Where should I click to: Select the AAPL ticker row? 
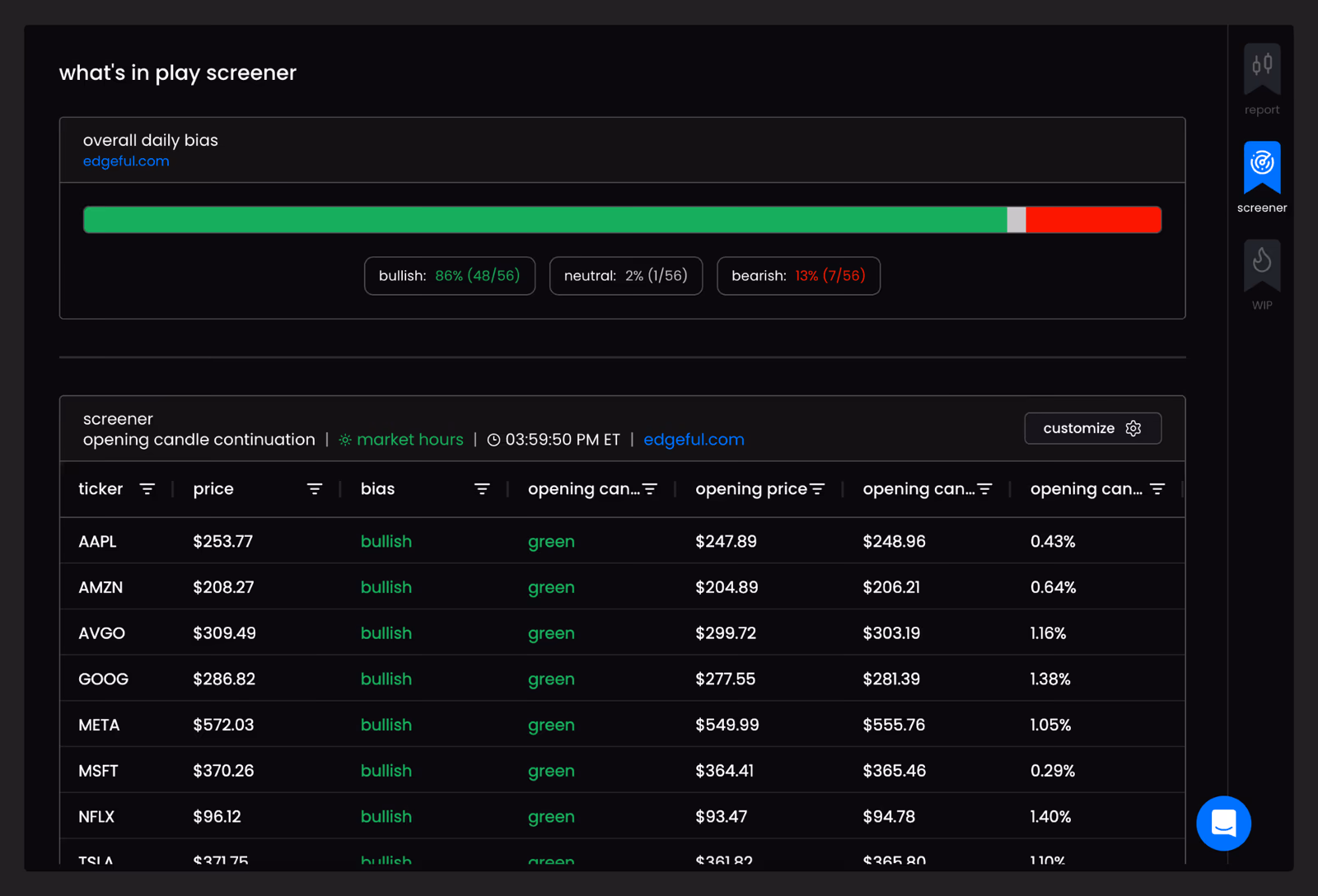point(623,541)
